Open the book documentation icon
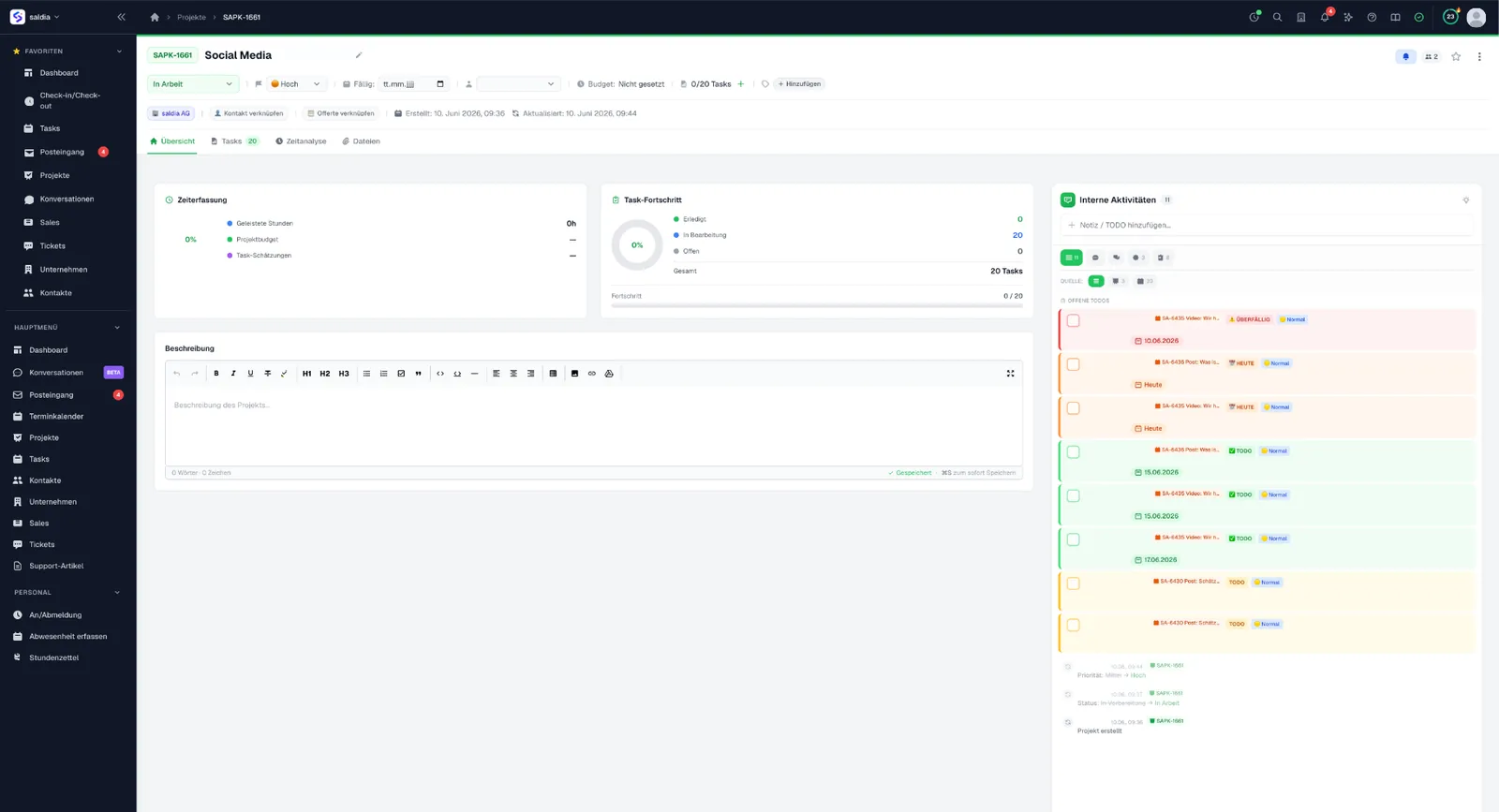Screen dimensions: 1499x812 [x=1395, y=17]
